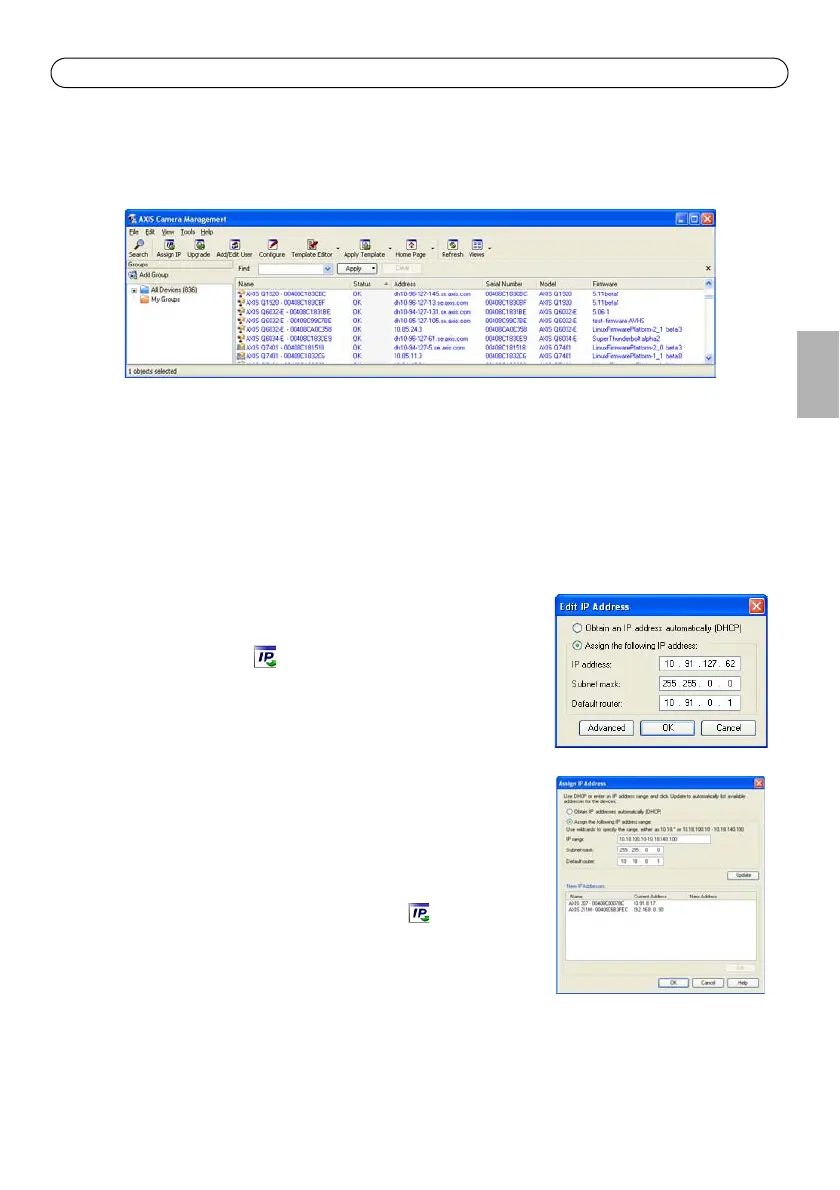Click OK in Edit IP Address dialog

click(668, 728)
